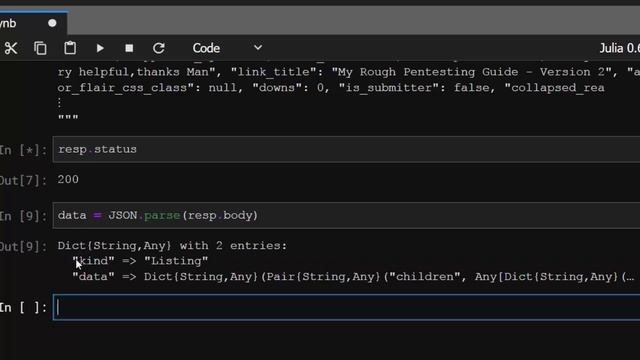Screen dimensions: 640x360
Task: Open the Code cell type dropdown
Action: [x=227, y=48]
